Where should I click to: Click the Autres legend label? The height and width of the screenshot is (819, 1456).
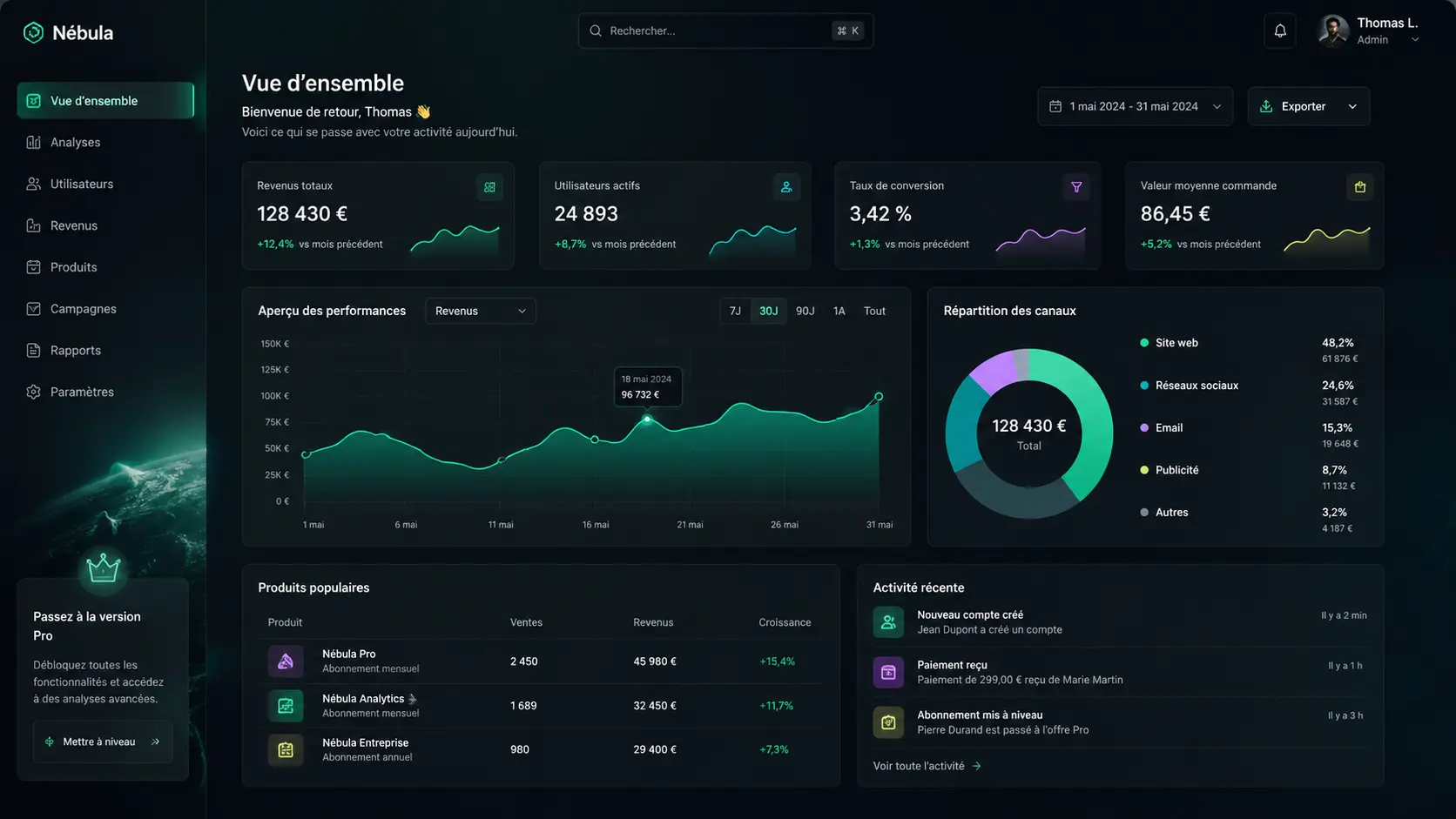(1171, 513)
